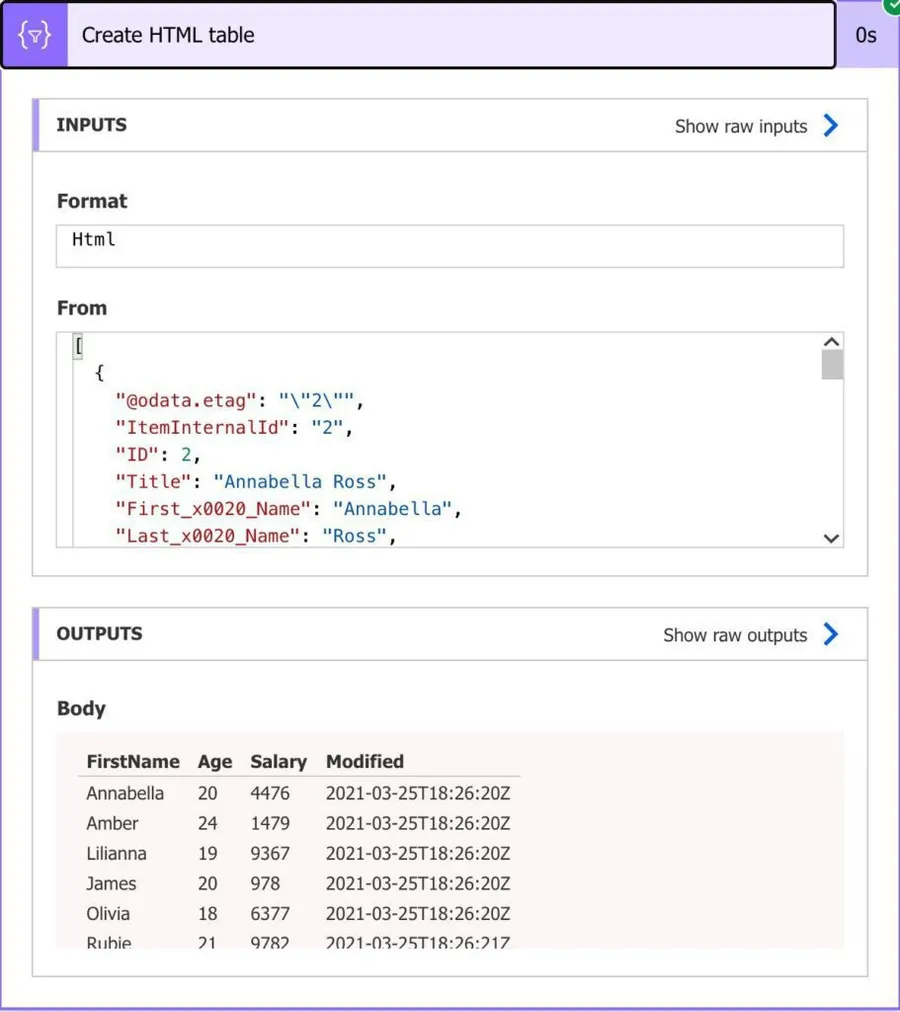Open Show raw inputs link

pyautogui.click(x=740, y=126)
